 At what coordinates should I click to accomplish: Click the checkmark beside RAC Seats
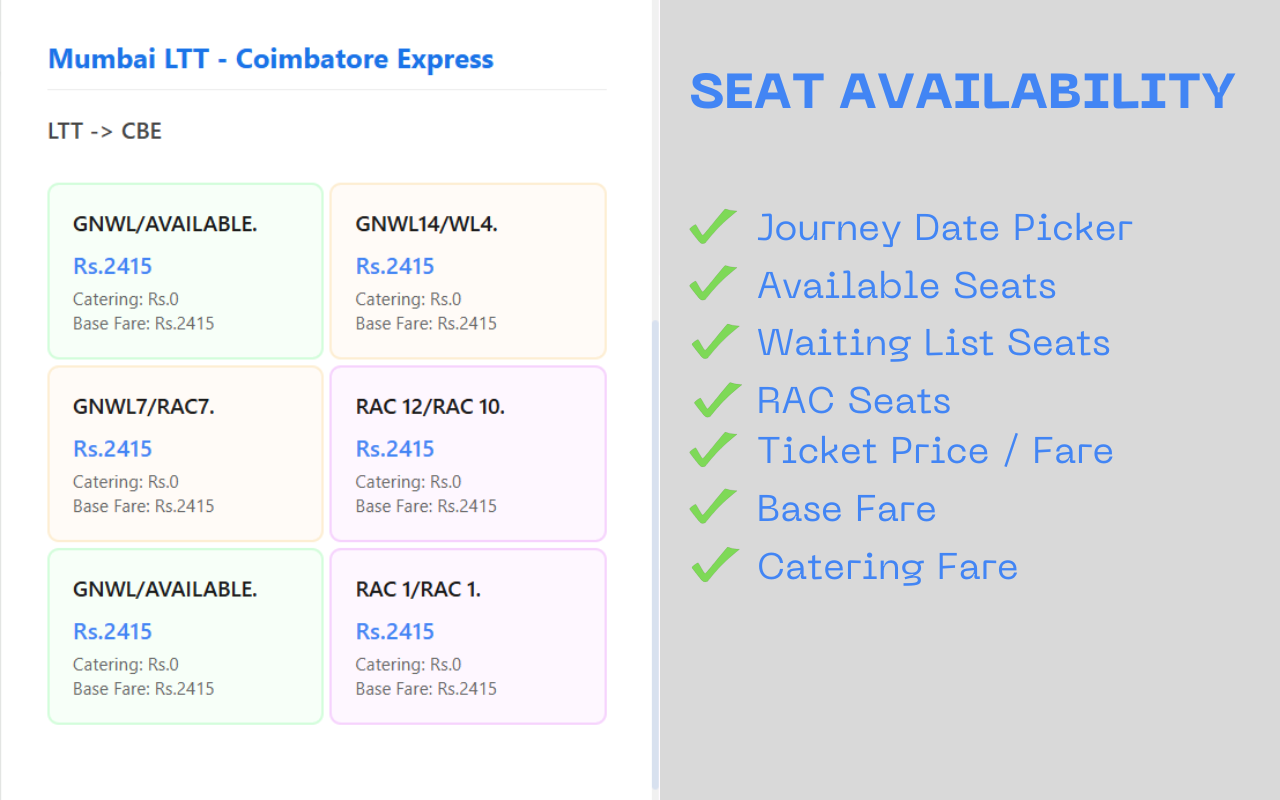coord(713,400)
